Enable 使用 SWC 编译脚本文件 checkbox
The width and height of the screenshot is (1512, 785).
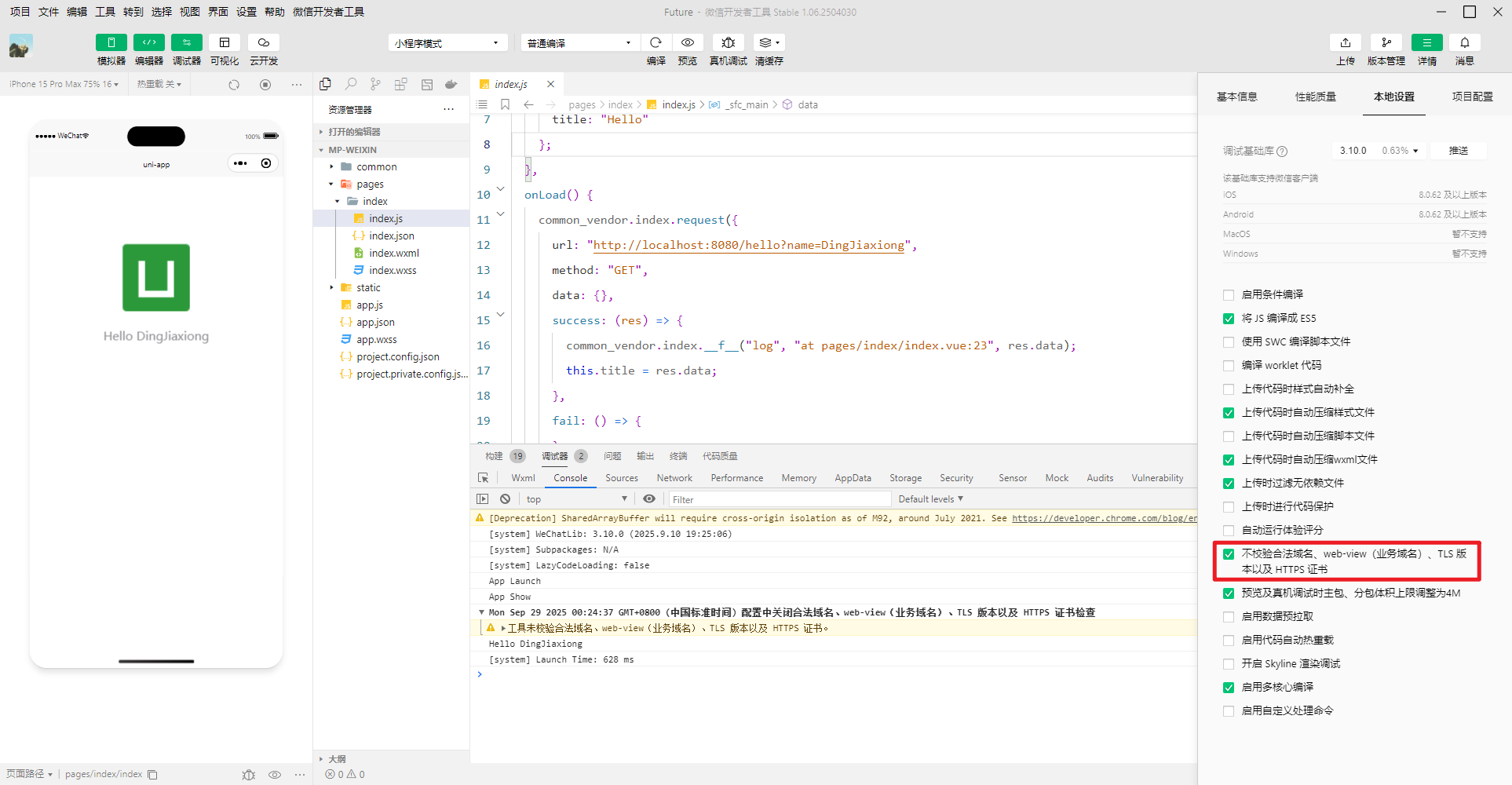(x=1229, y=342)
